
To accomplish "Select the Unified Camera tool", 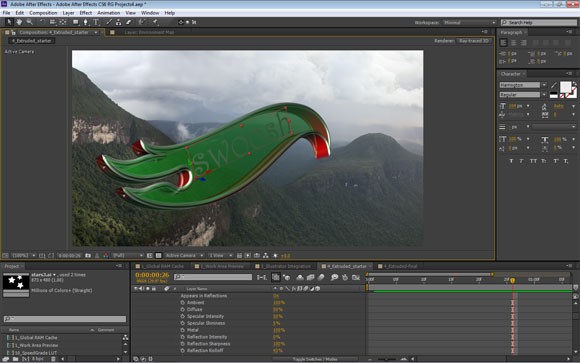I will (53, 22).
